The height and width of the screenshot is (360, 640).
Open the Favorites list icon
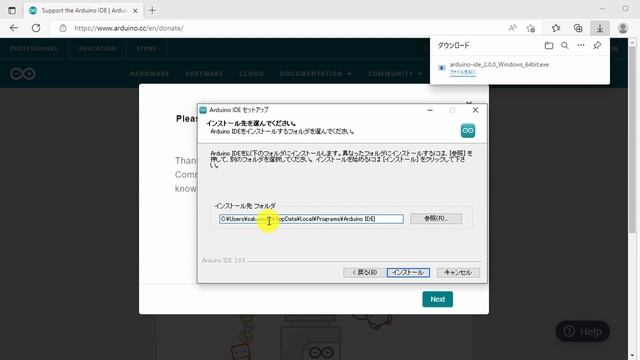(x=556, y=28)
